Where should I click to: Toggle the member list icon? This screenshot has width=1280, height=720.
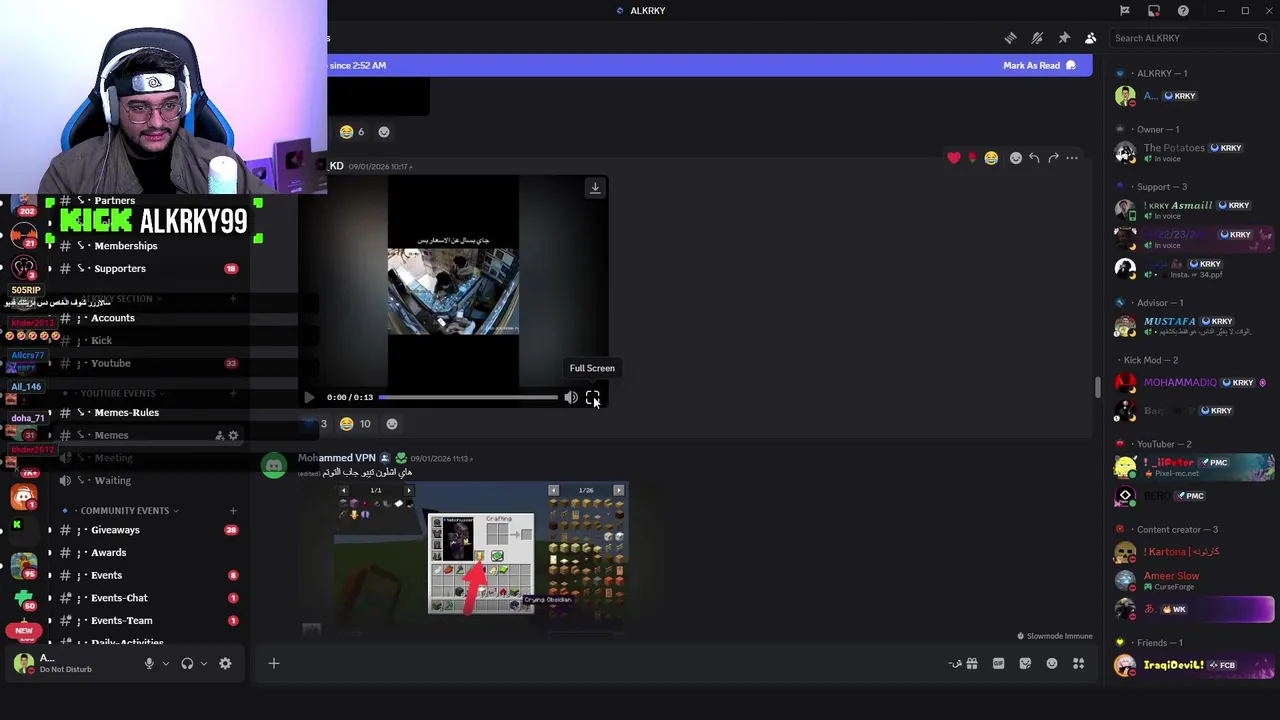coord(1090,38)
